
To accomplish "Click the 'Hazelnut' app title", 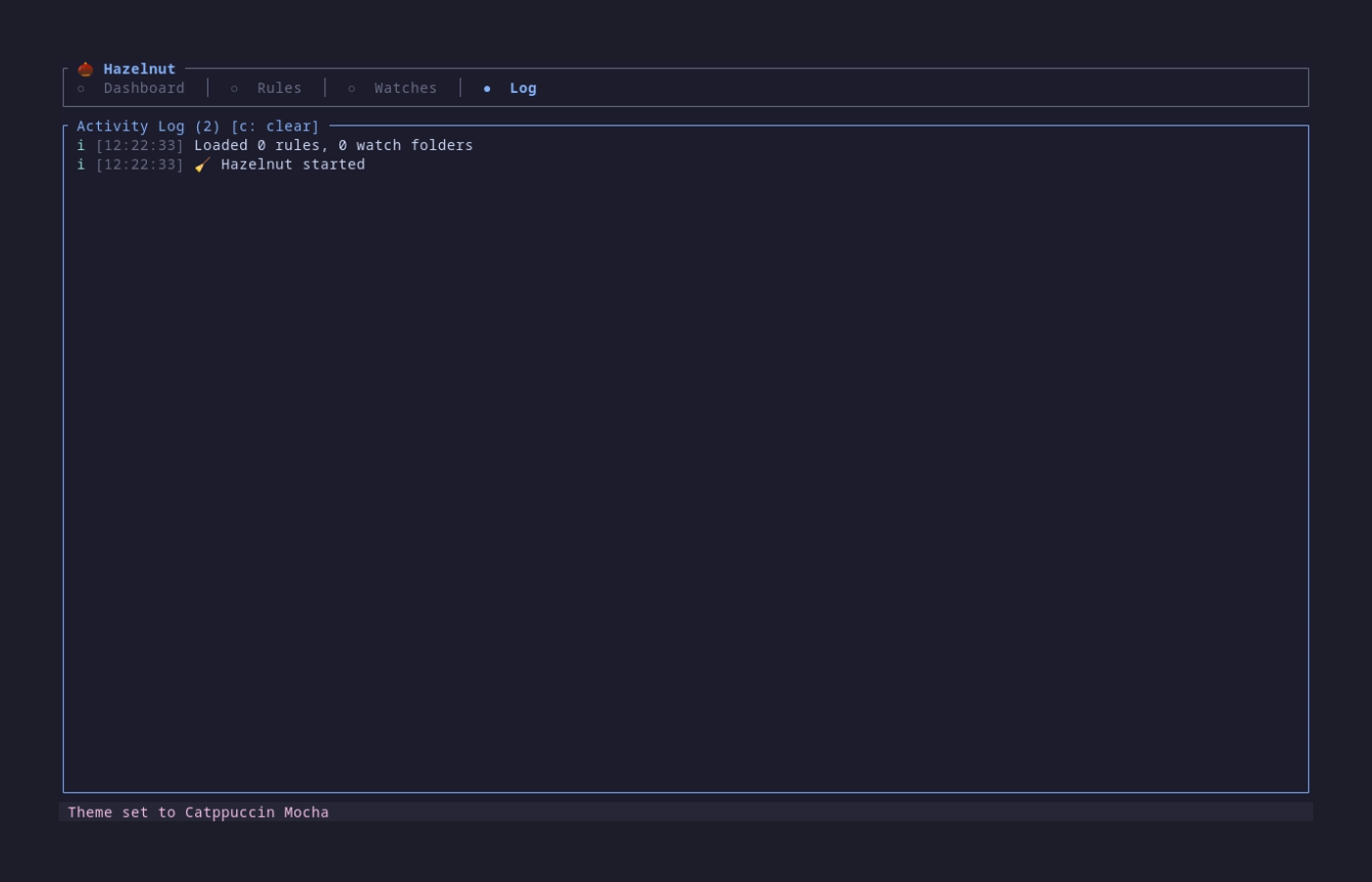I will 139,69.
